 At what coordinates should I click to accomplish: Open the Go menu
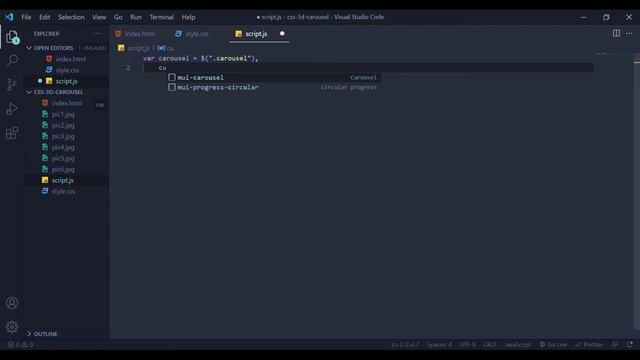tap(118, 17)
